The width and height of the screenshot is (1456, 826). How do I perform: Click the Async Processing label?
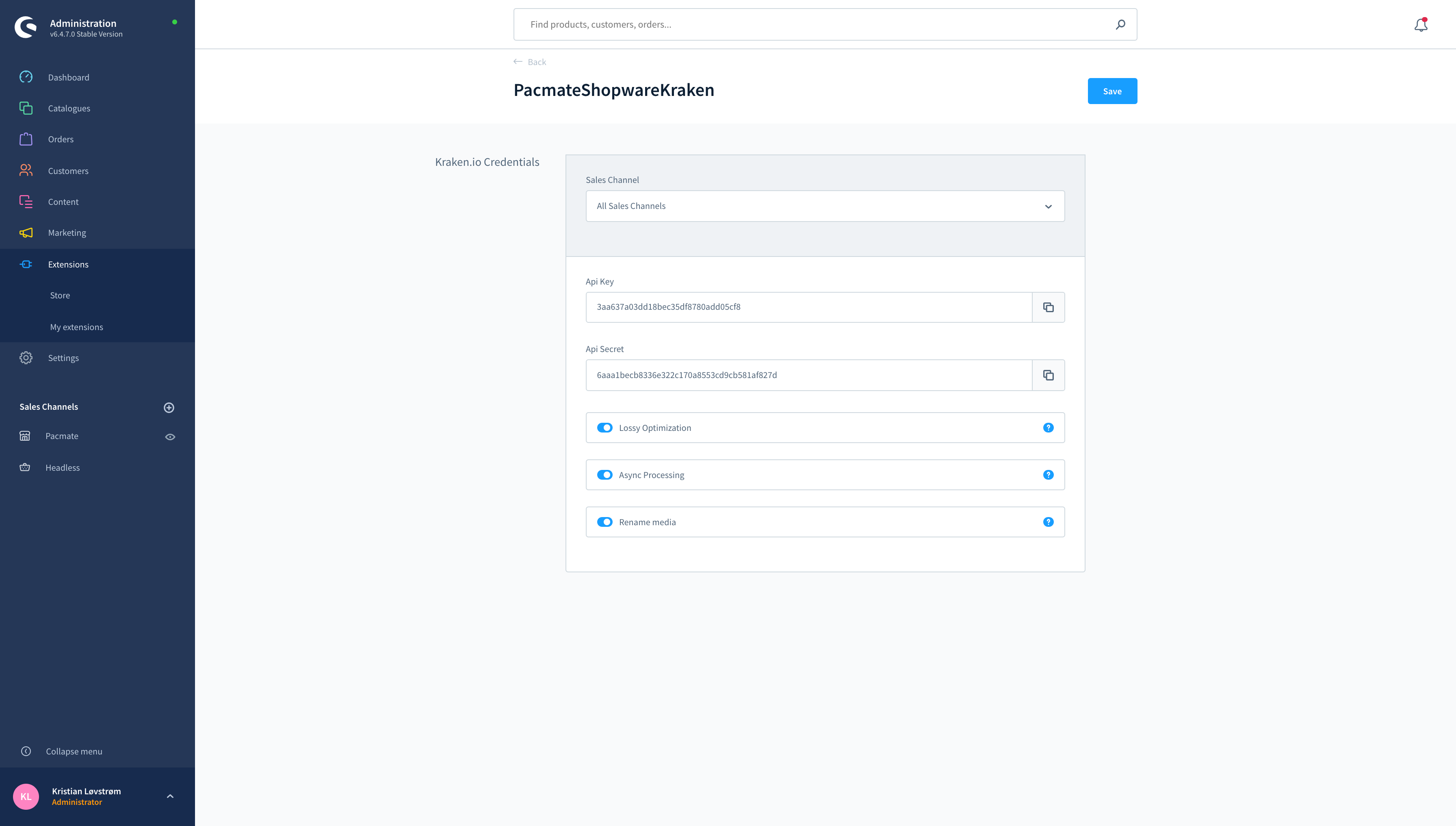[652, 475]
